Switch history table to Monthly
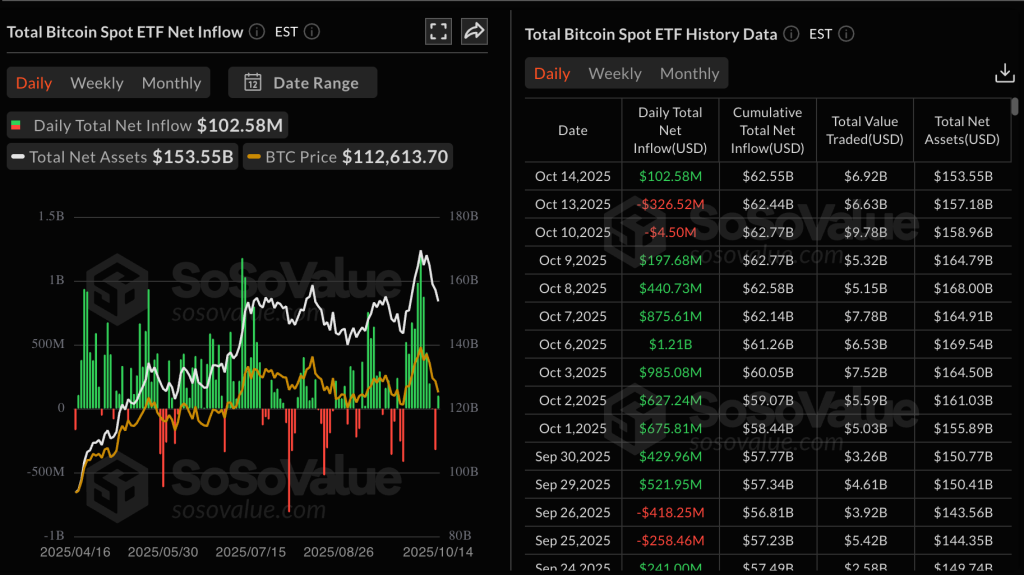Image resolution: width=1024 pixels, height=575 pixels. (689, 73)
